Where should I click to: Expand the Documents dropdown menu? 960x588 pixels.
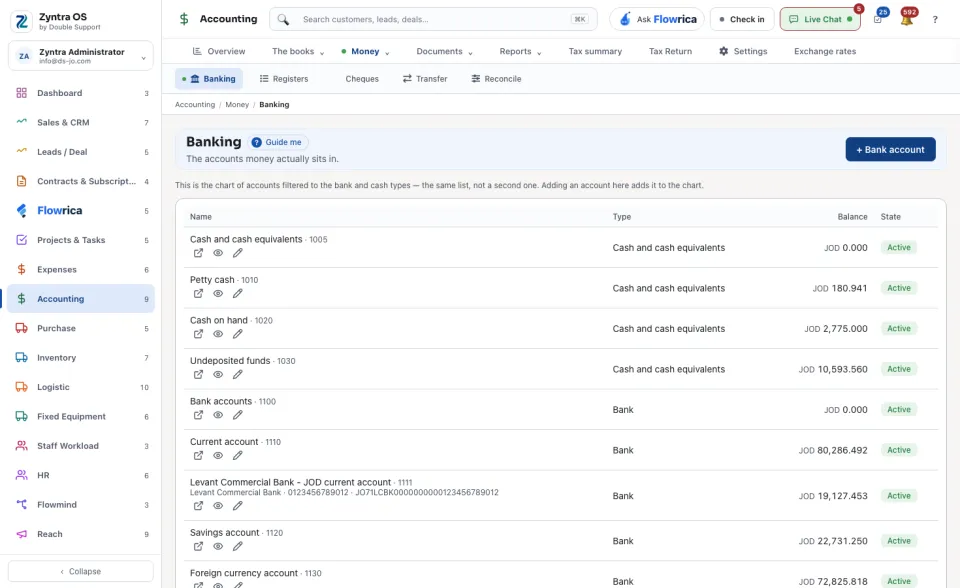point(444,51)
